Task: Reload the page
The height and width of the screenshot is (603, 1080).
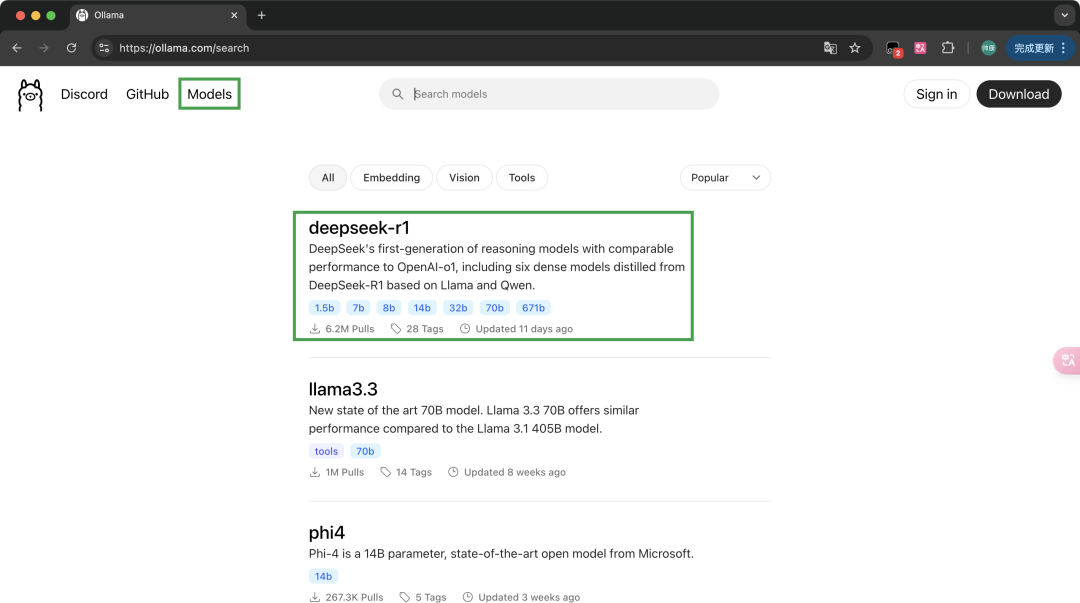Action: pyautogui.click(x=72, y=48)
